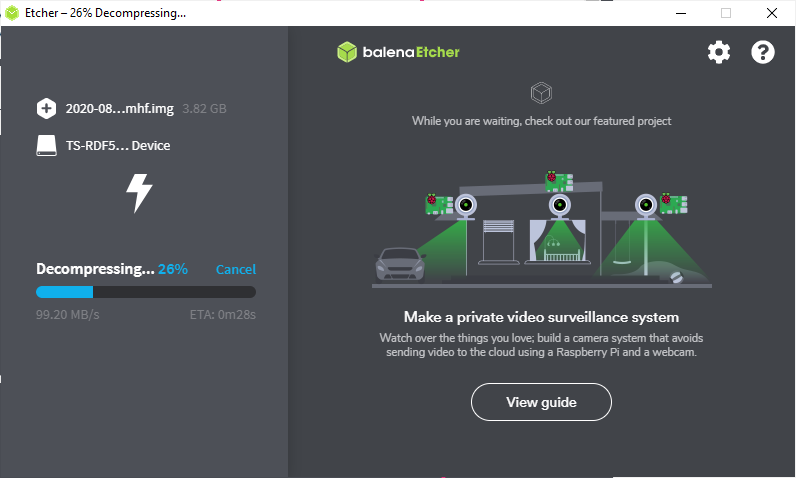The width and height of the screenshot is (796, 478).
Task: Click the lightning bolt flash icon
Action: pos(139,193)
